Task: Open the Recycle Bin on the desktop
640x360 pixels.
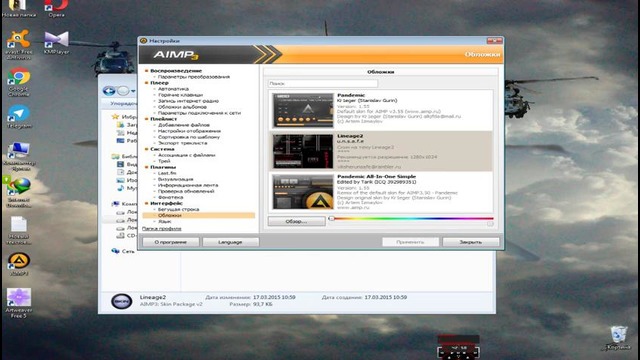Action: (618, 338)
